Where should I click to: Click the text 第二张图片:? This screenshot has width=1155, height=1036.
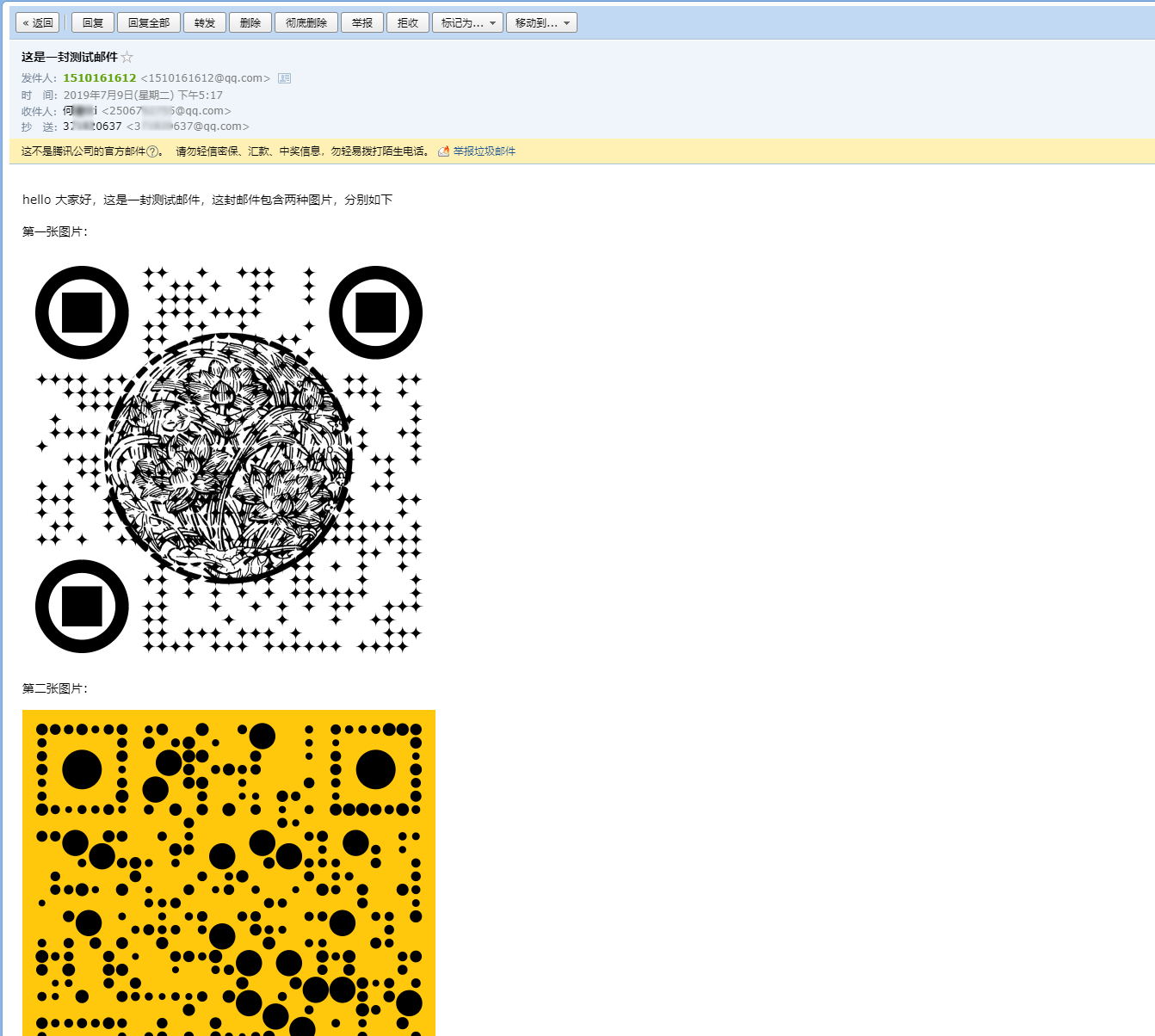pos(55,688)
